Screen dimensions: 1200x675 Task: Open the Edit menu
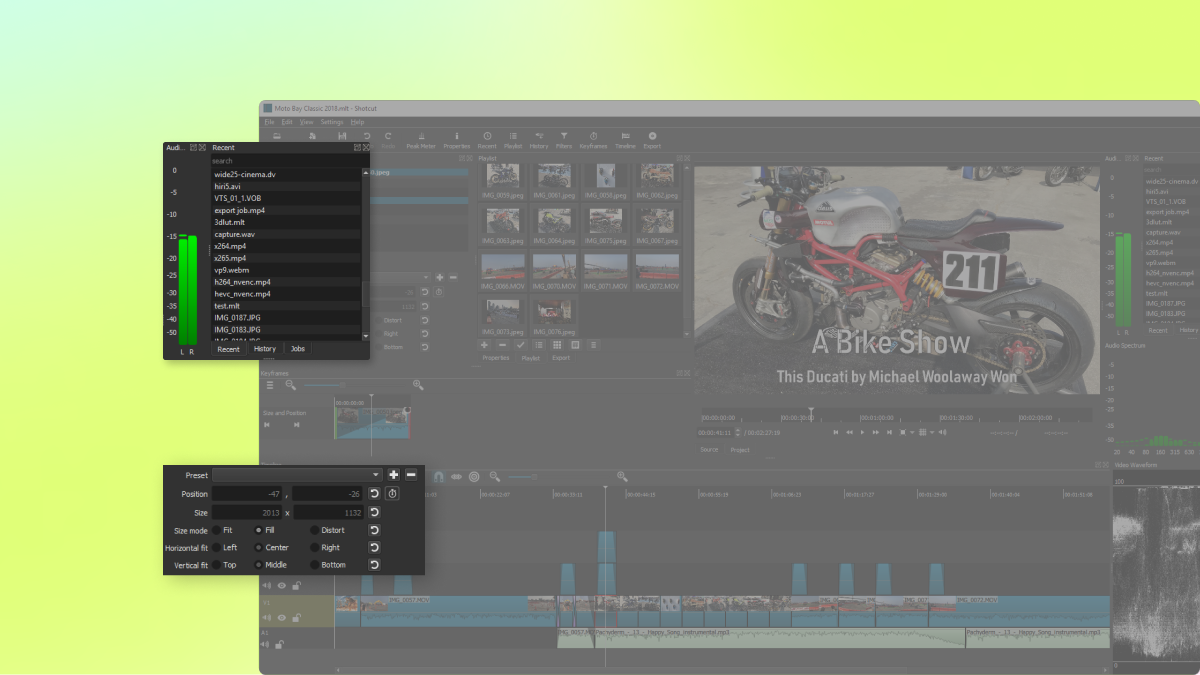point(286,122)
